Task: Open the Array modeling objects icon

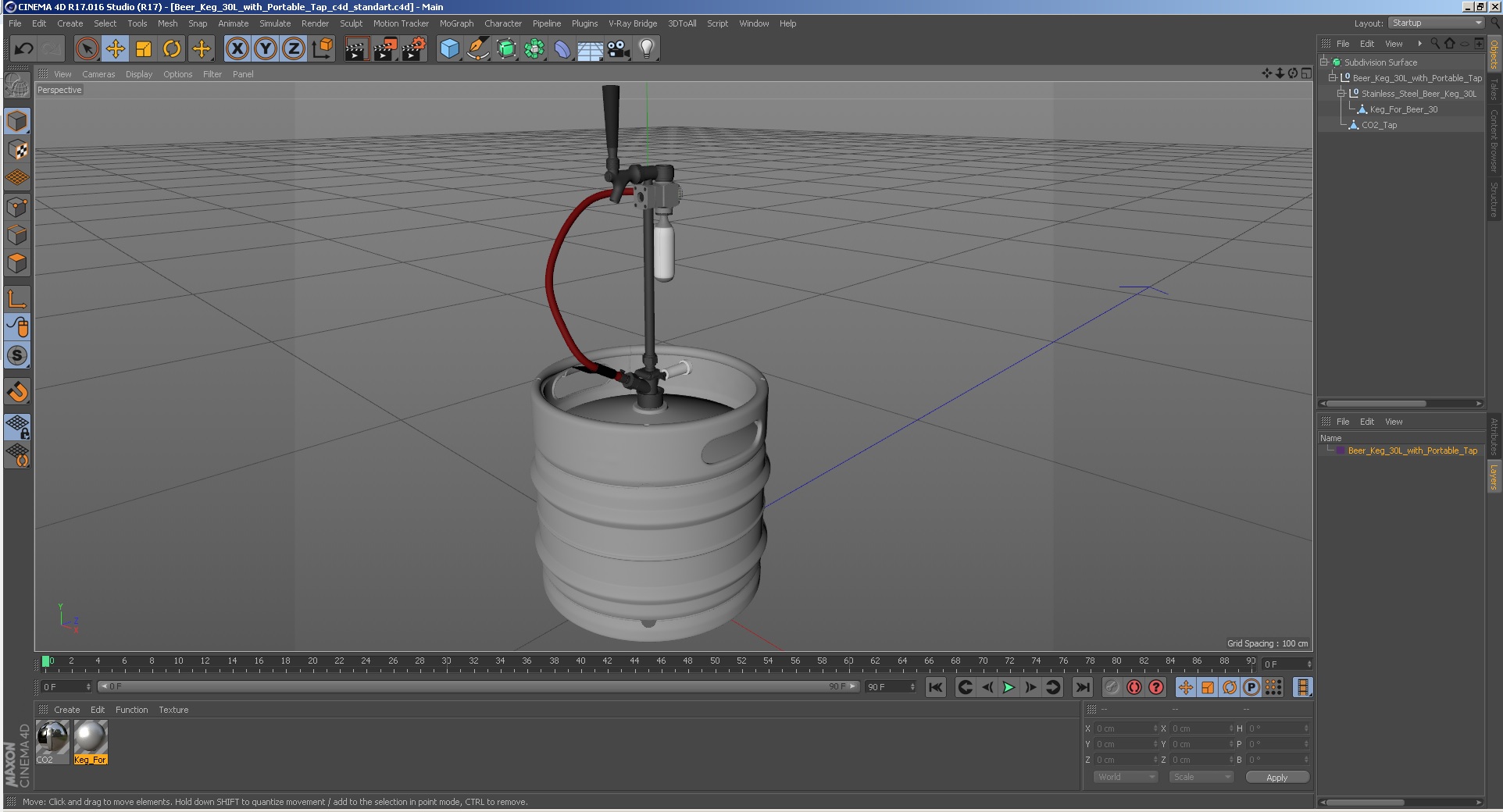Action: click(534, 49)
